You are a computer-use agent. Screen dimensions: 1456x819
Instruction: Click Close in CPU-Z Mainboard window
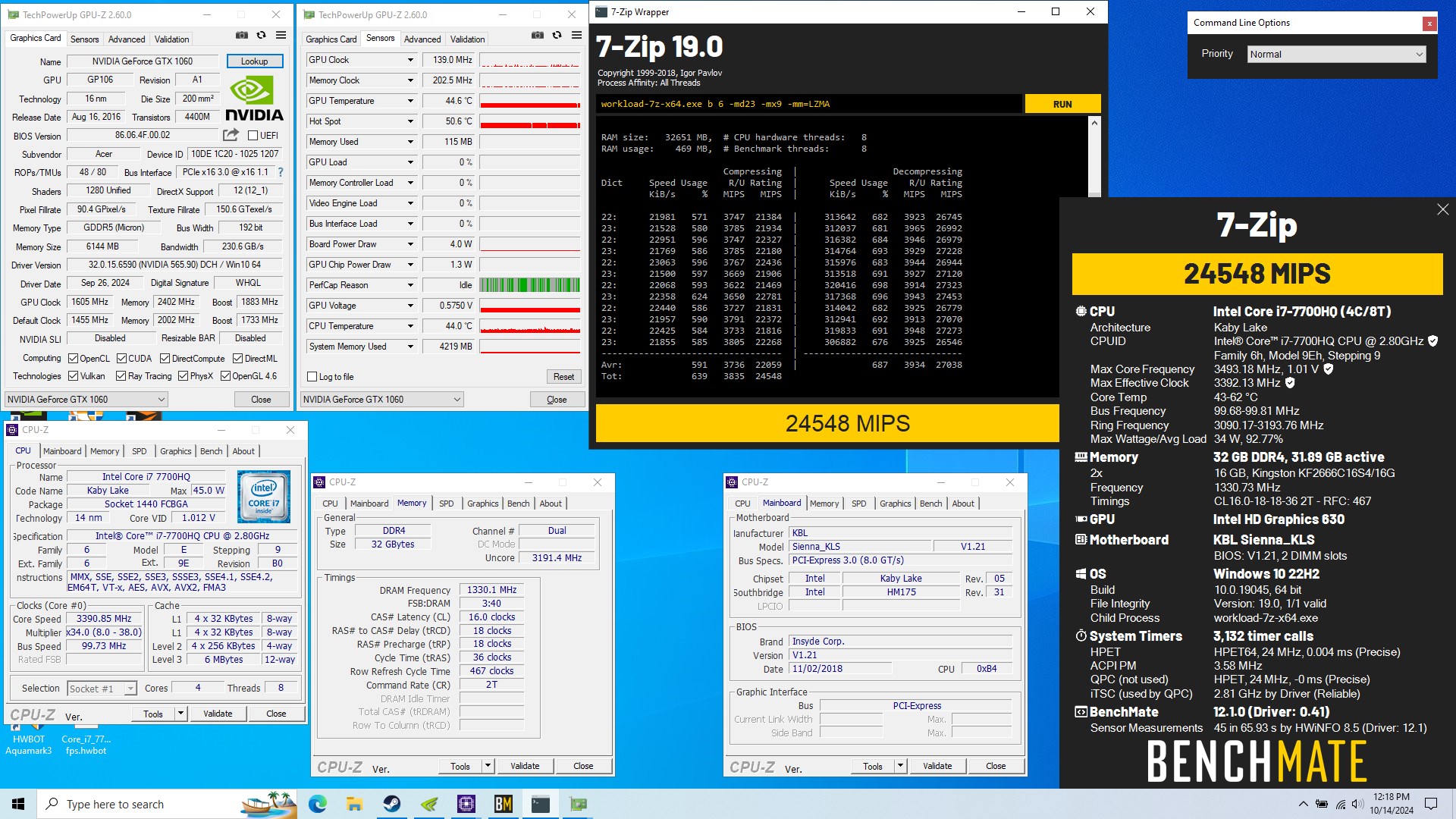pyautogui.click(x=996, y=766)
